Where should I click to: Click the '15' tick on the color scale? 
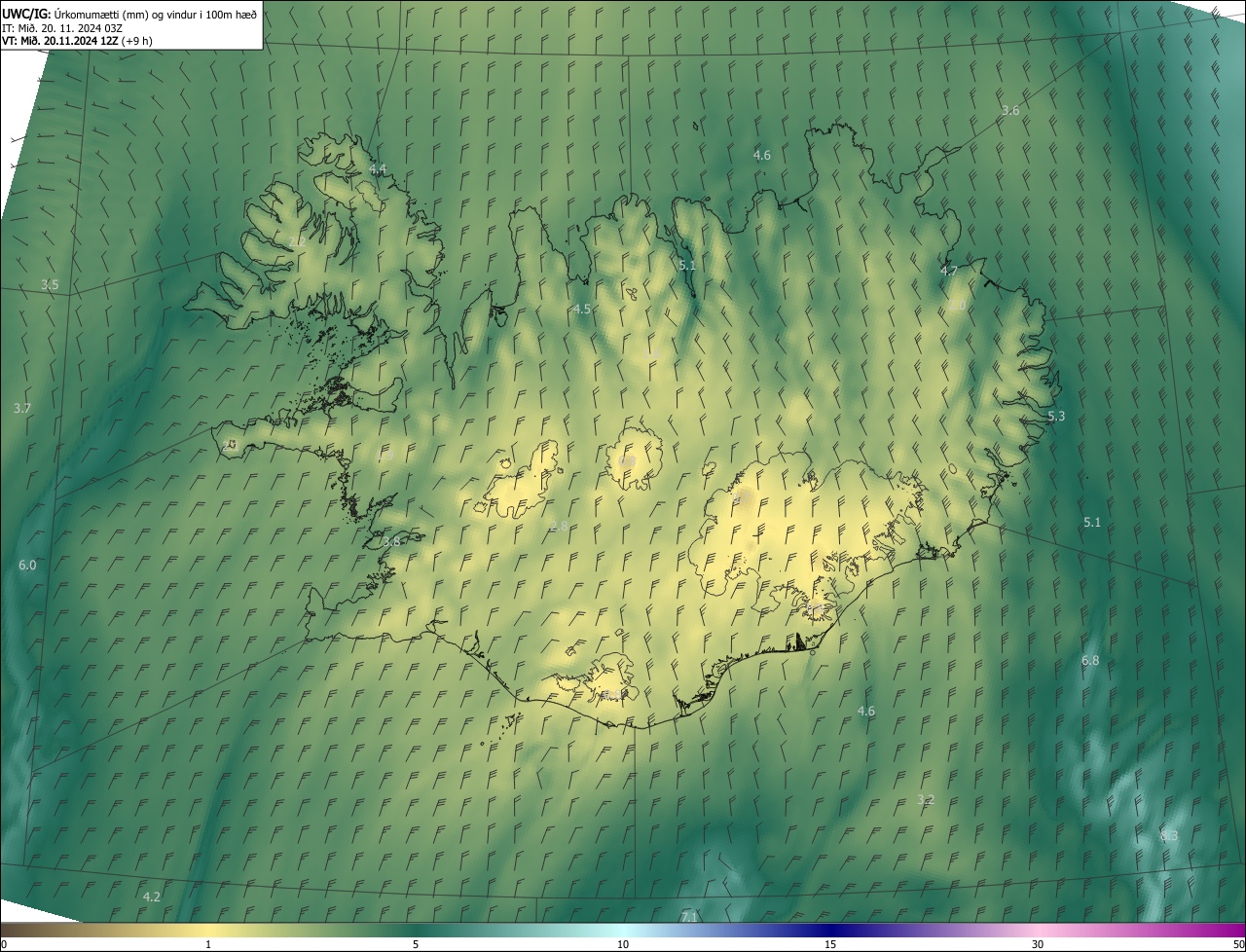point(830,944)
